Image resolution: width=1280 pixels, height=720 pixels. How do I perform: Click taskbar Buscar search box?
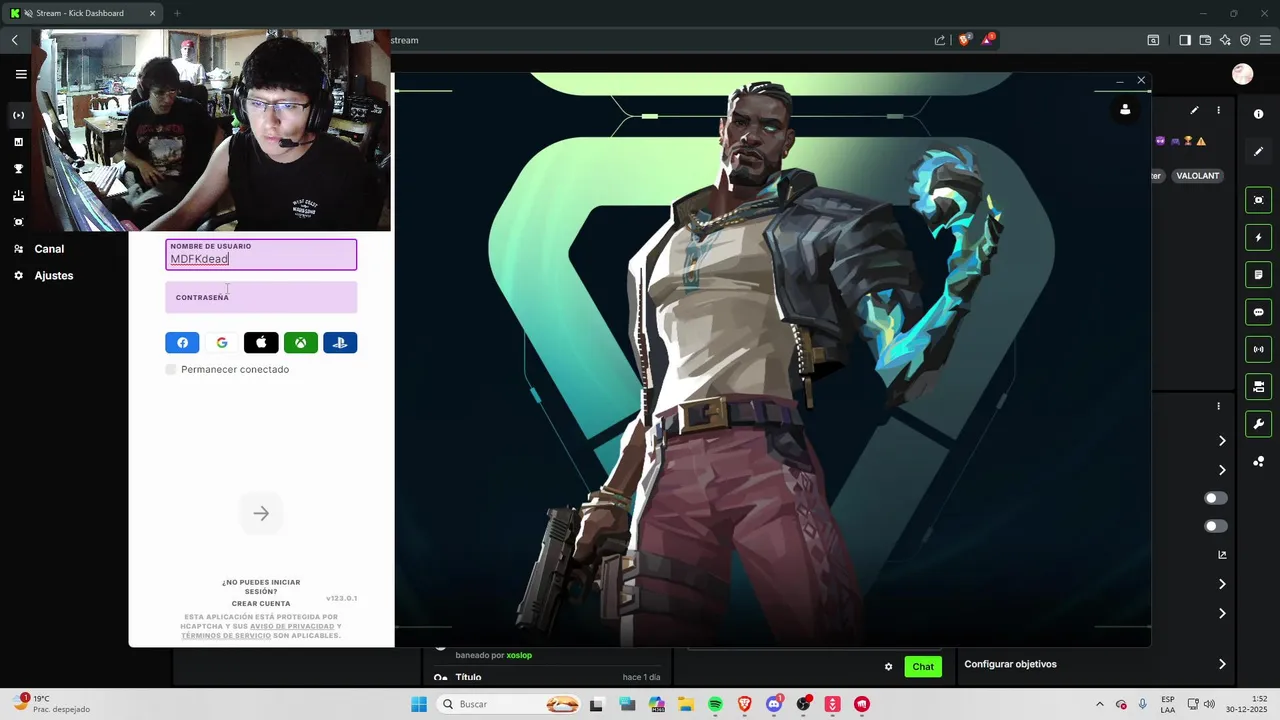pos(509,705)
